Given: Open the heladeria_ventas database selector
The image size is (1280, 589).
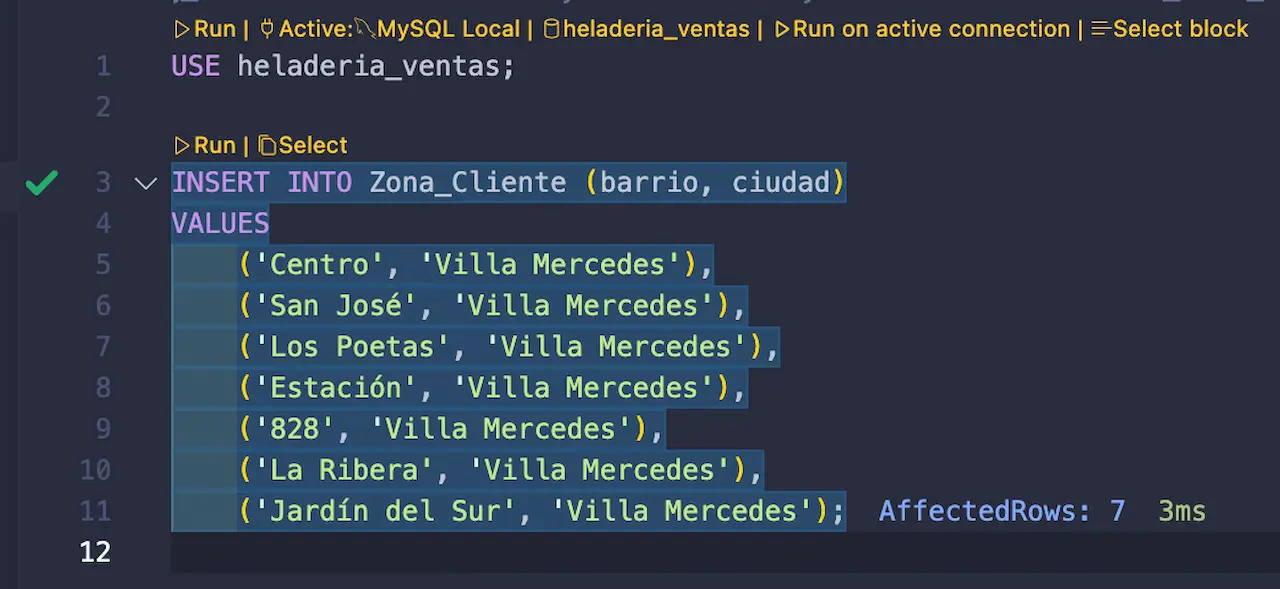Looking at the screenshot, I should 655,29.
